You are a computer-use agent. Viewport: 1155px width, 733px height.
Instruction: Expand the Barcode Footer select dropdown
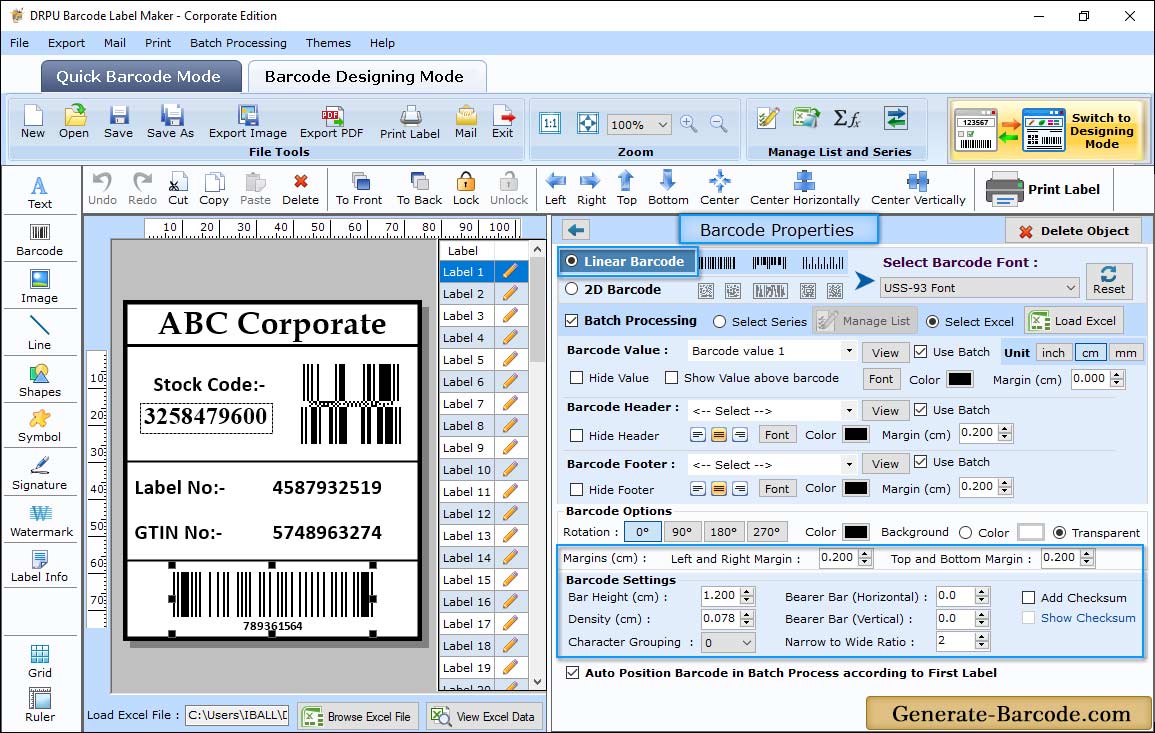pyautogui.click(x=849, y=464)
